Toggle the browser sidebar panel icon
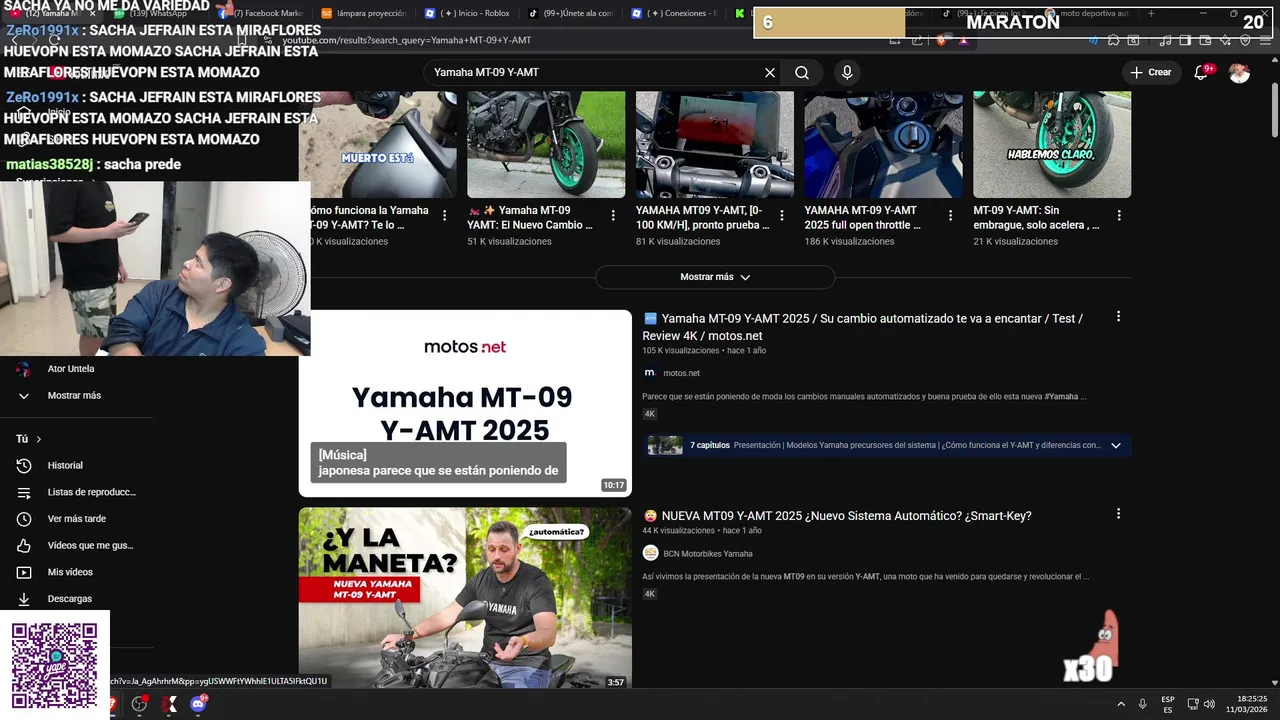 pos(1185,40)
